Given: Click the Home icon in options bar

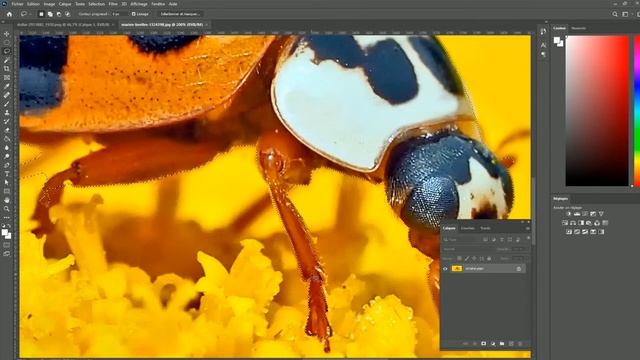Looking at the screenshot, I should [x=9, y=14].
